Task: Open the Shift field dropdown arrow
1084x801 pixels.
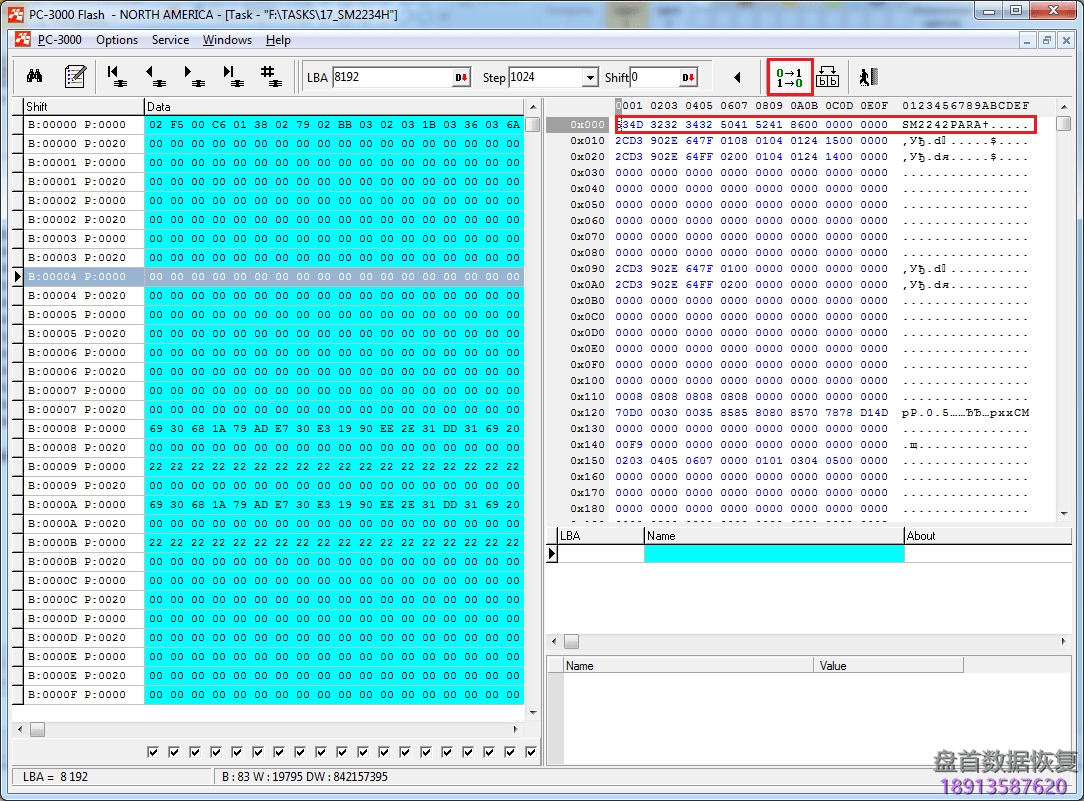Action: (688, 78)
